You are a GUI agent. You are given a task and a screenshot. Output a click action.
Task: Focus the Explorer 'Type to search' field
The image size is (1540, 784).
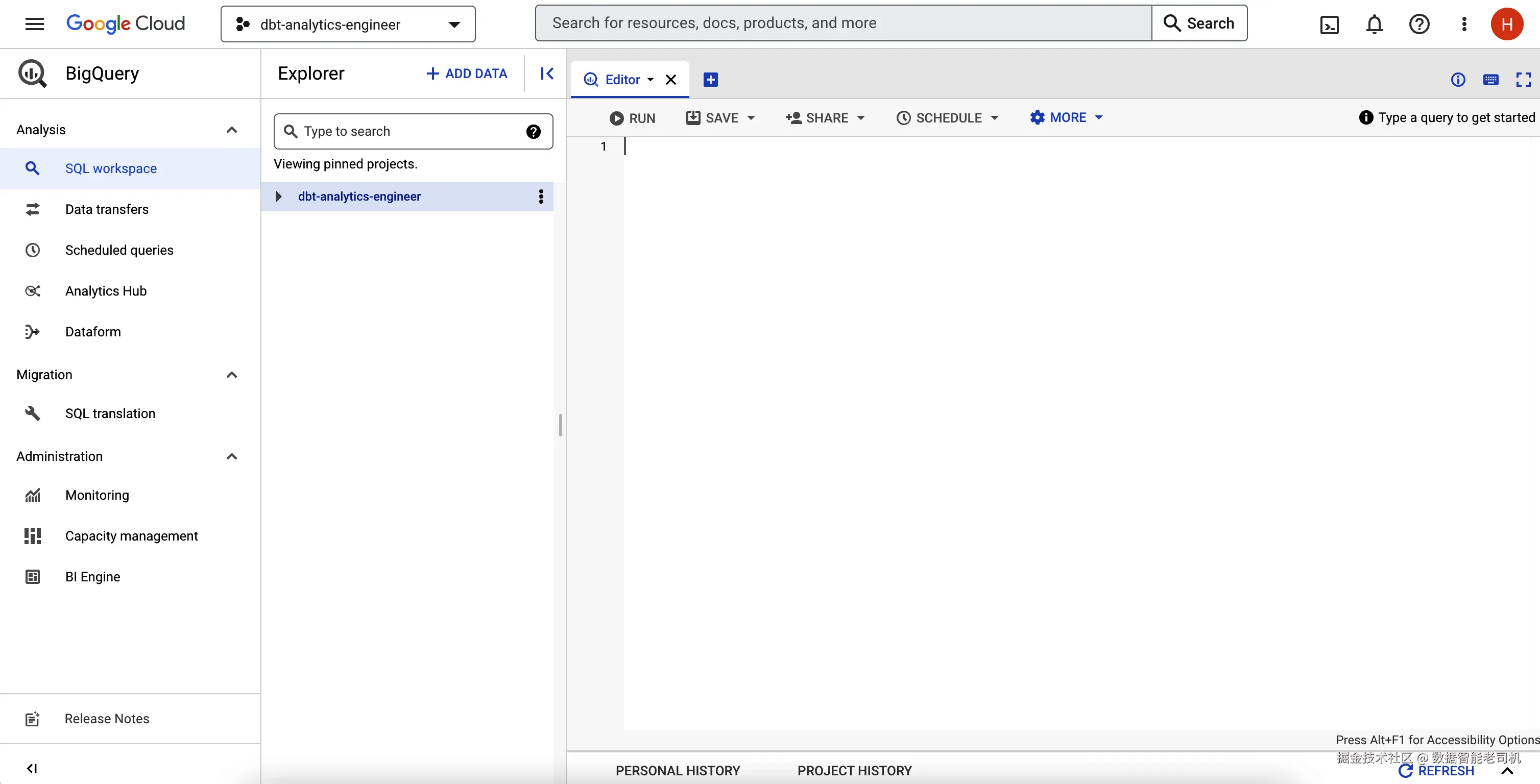[x=413, y=132]
